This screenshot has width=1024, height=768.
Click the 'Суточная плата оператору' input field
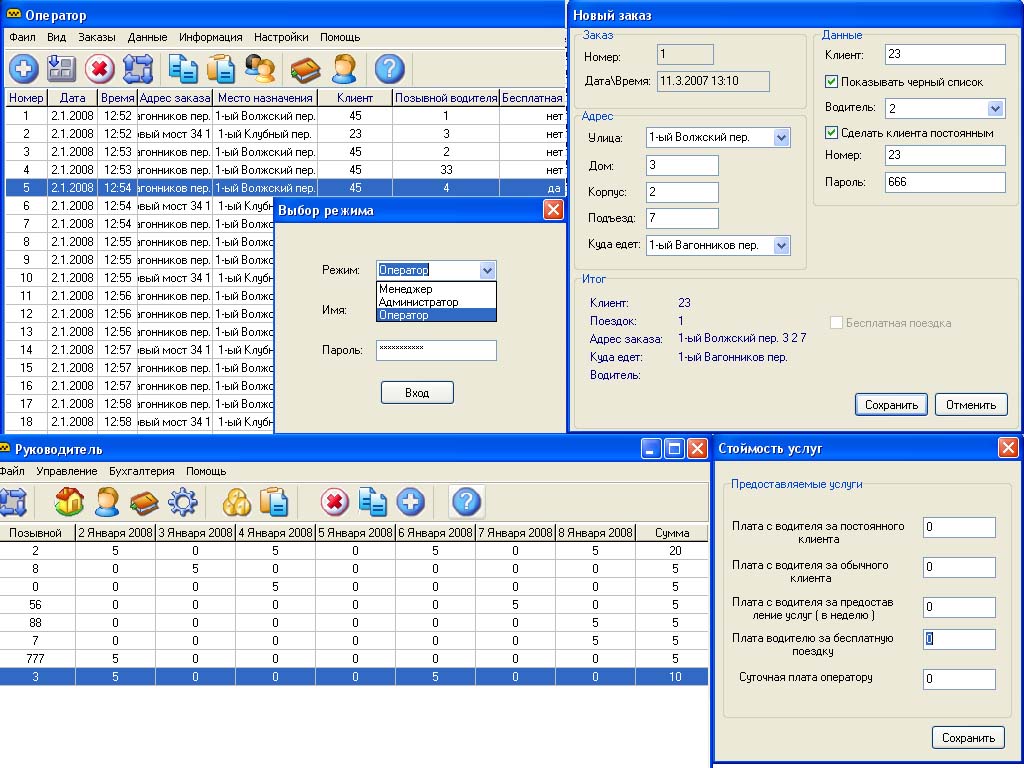[959, 680]
